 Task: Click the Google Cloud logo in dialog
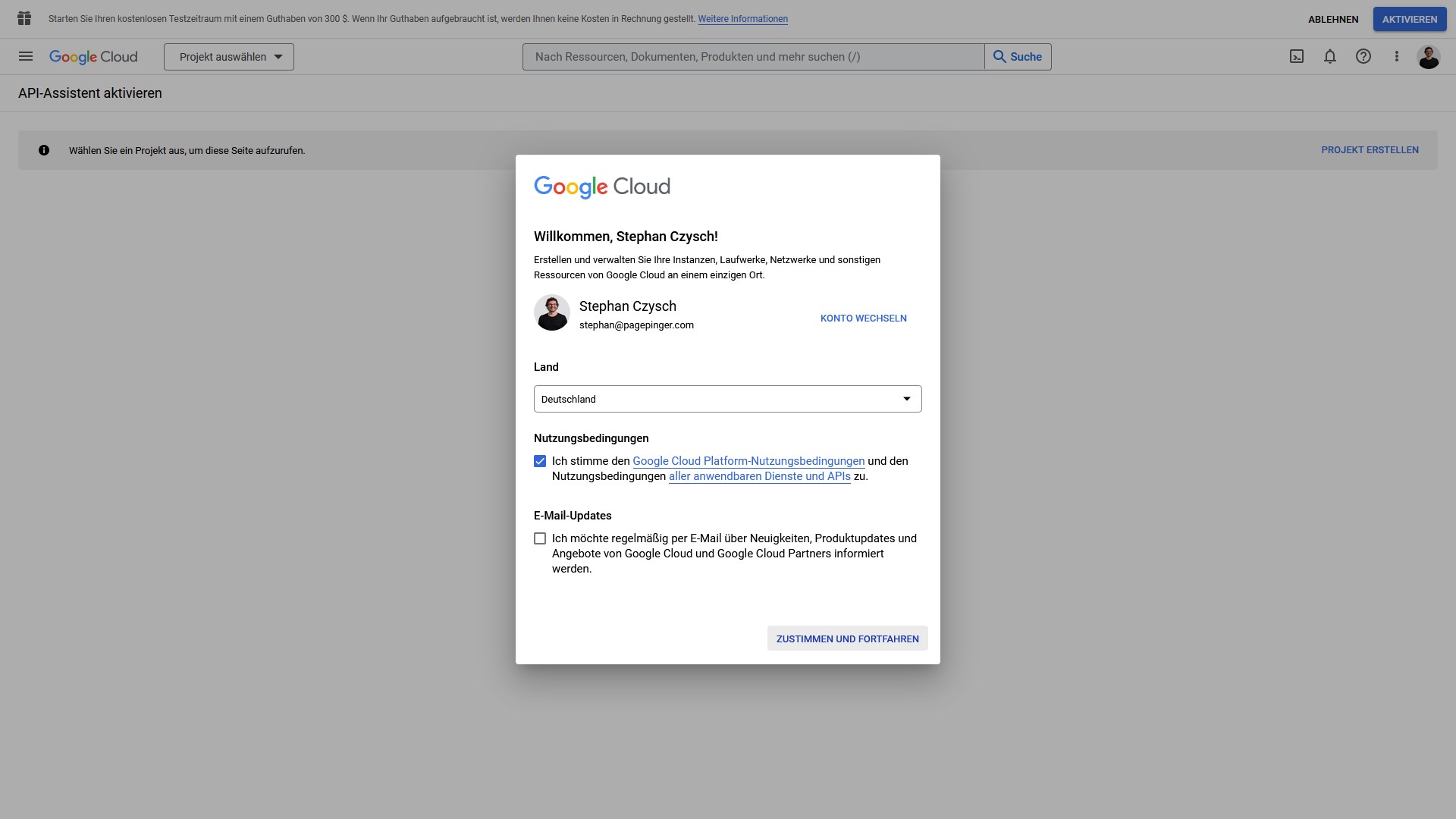tap(602, 187)
